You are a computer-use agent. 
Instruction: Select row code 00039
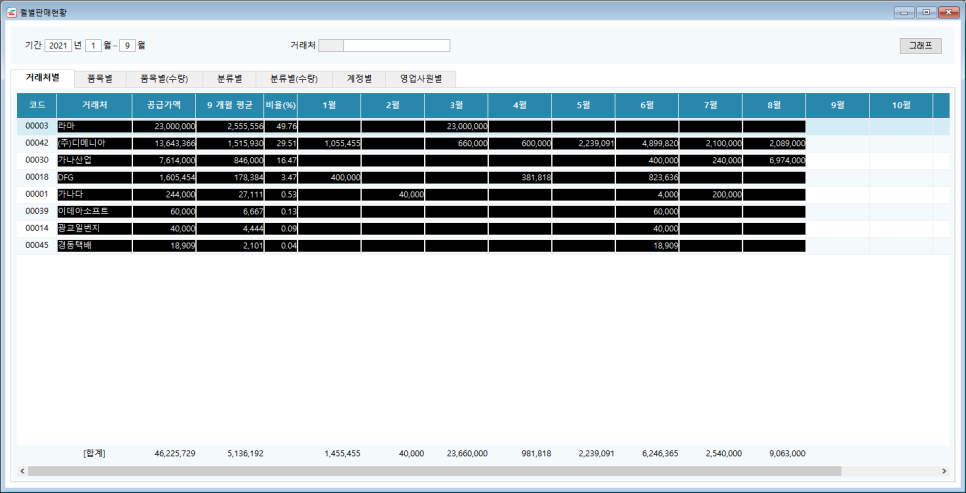(37, 211)
